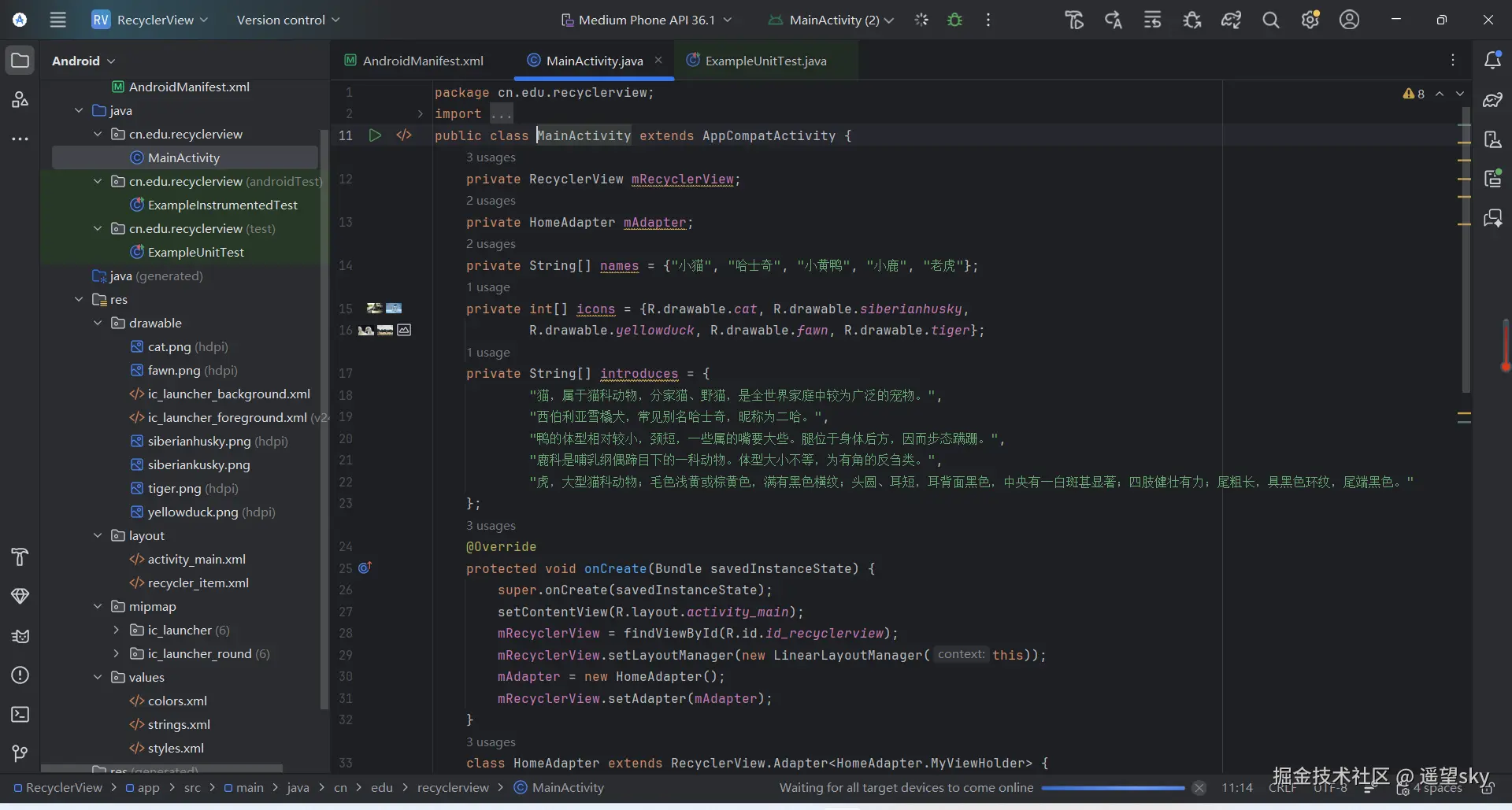
Task: Open the Android project view dropdown
Action: pyautogui.click(x=83, y=61)
